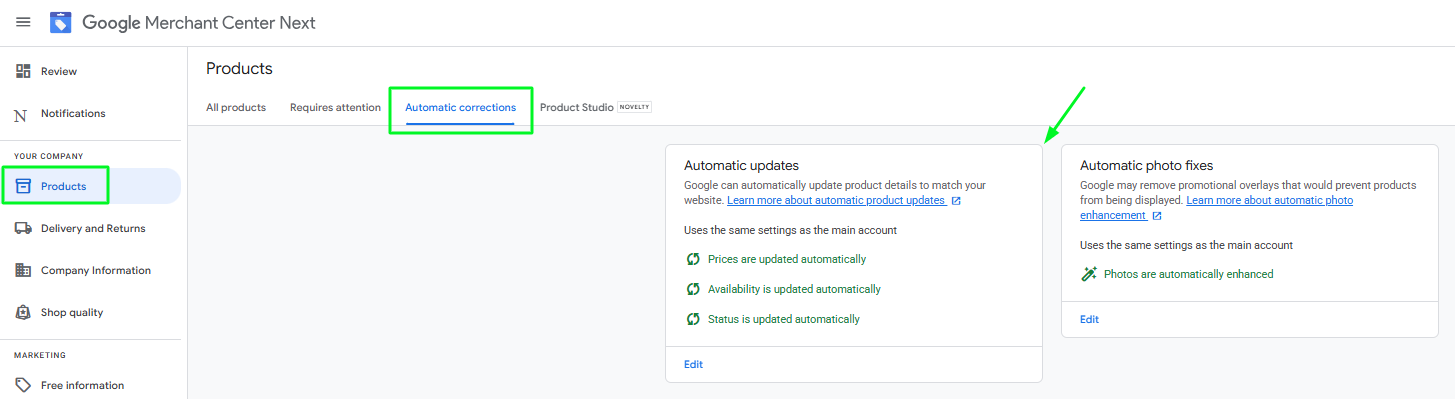Screen dimensions: 1455x399
Task: Open Review in the sidebar
Action: click(x=59, y=71)
